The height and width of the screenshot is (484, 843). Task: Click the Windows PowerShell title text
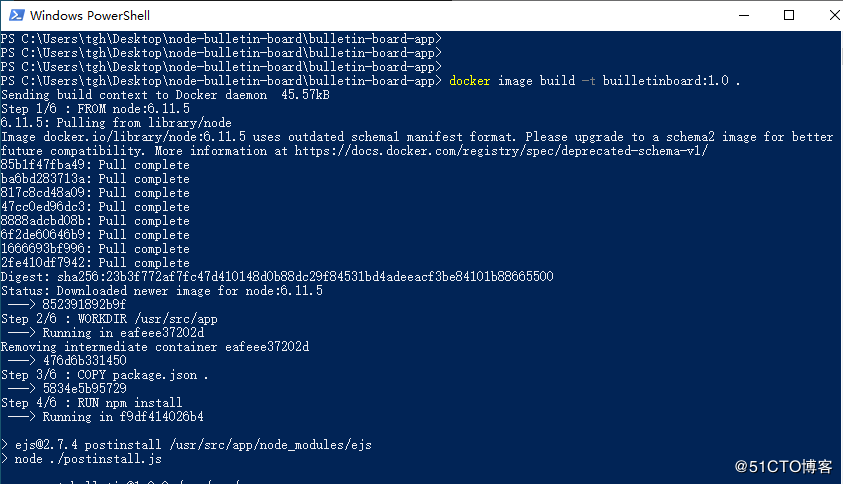[x=84, y=16]
